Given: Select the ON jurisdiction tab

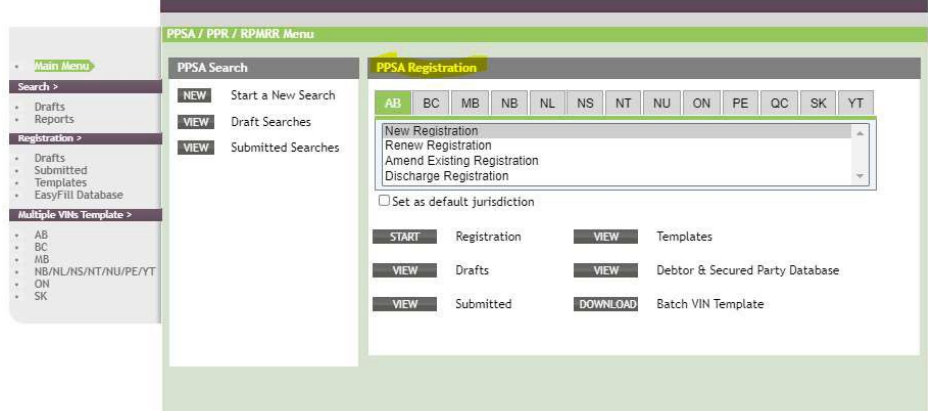Looking at the screenshot, I should [701, 104].
